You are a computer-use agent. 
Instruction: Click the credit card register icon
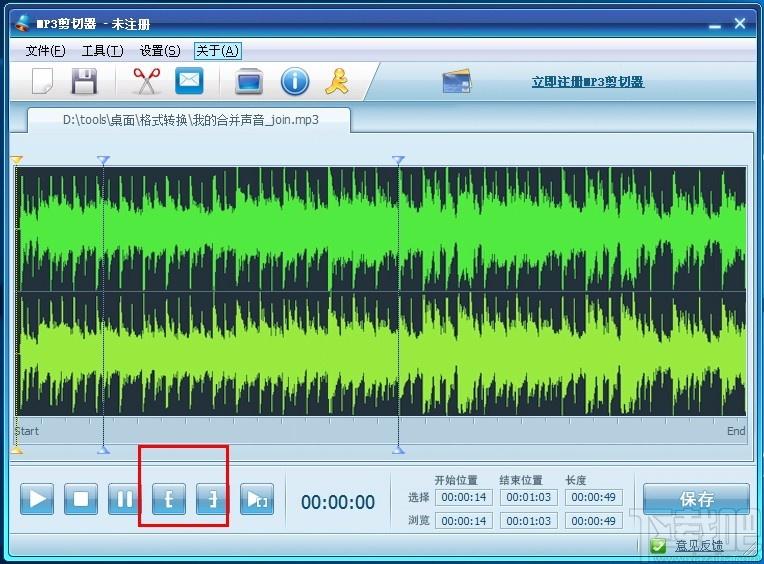(x=457, y=81)
